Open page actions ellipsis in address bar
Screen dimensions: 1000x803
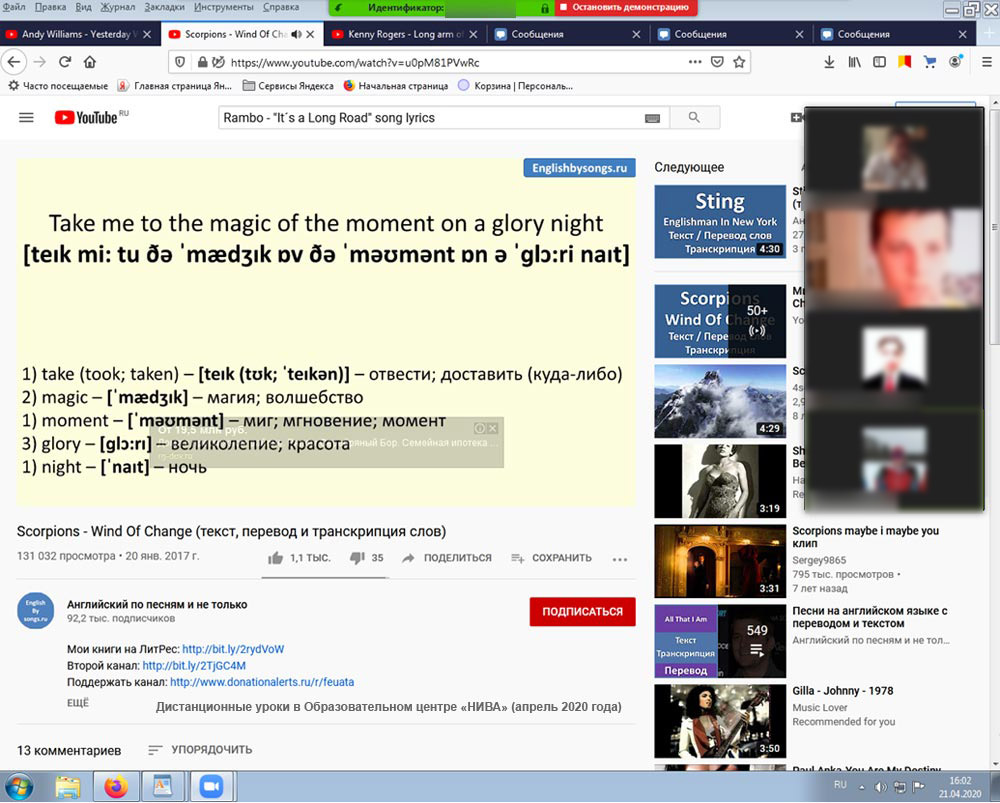coord(695,62)
